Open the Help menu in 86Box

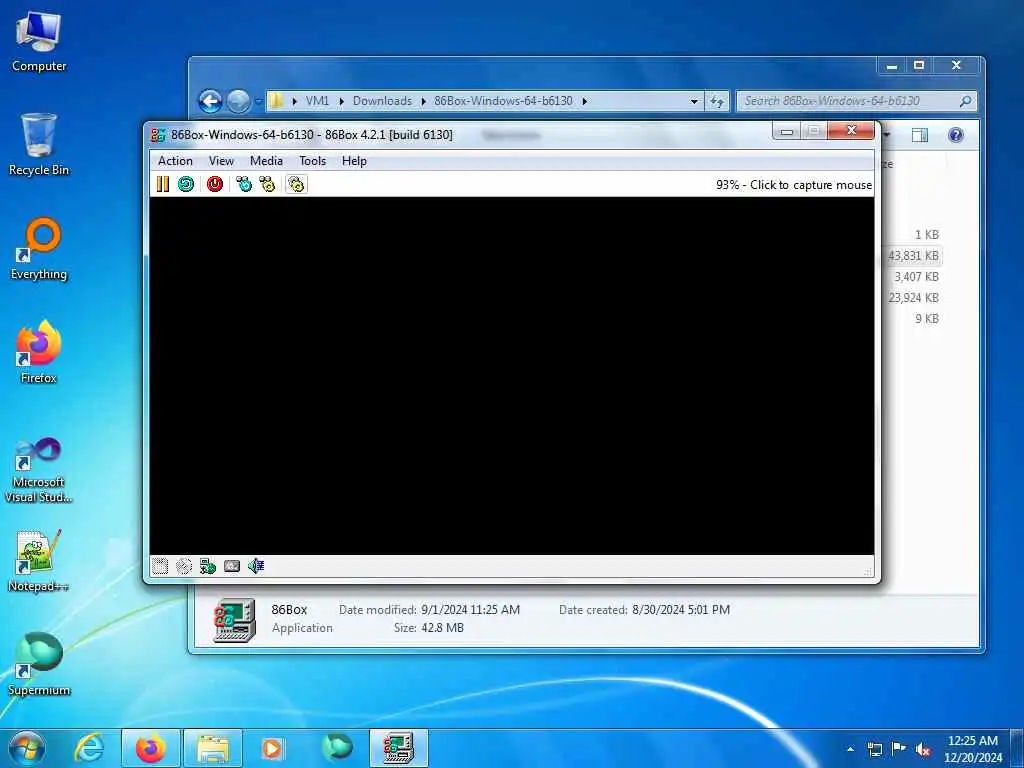pyautogui.click(x=354, y=161)
